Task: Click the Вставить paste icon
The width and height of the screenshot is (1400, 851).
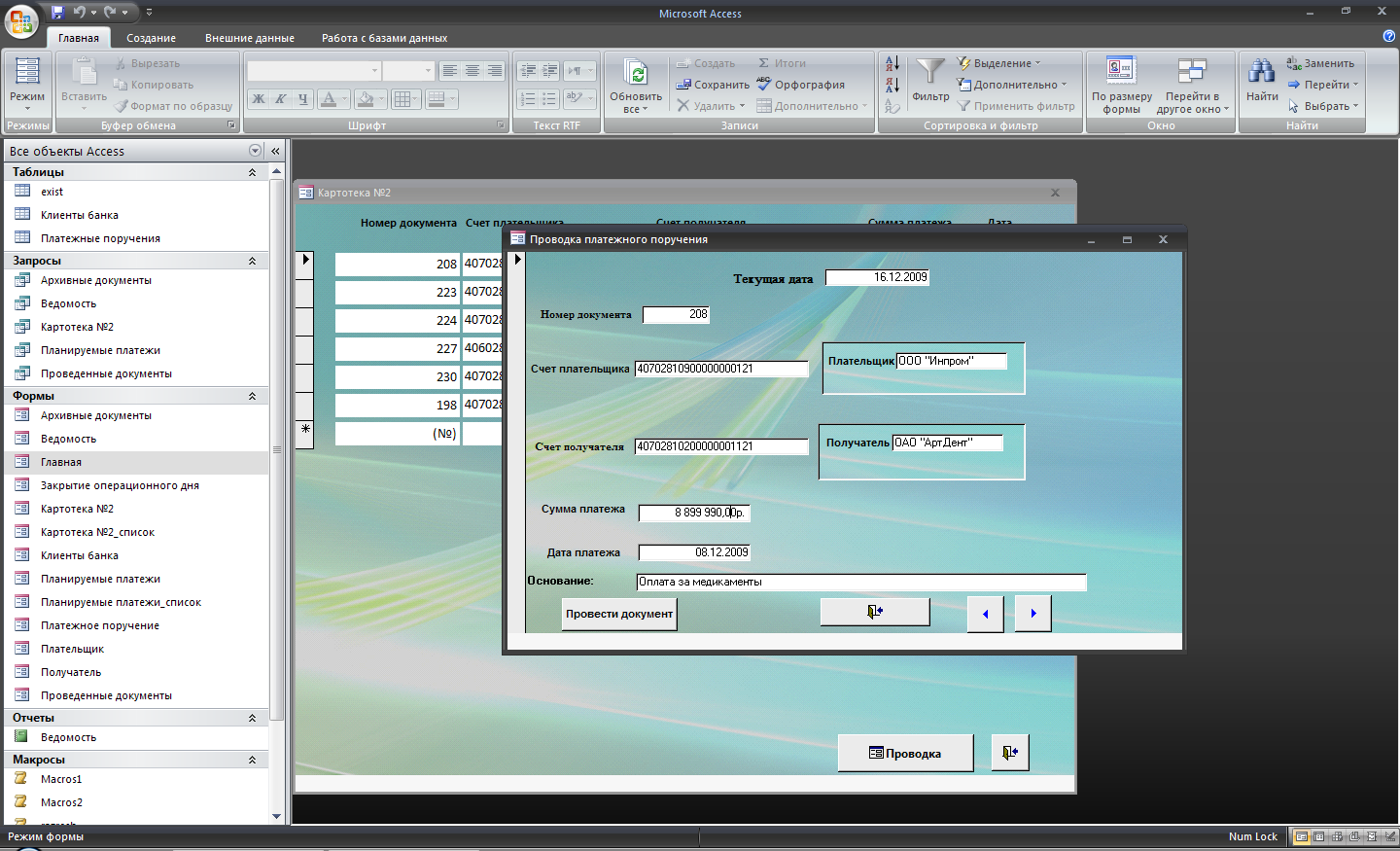Action: 85,74
